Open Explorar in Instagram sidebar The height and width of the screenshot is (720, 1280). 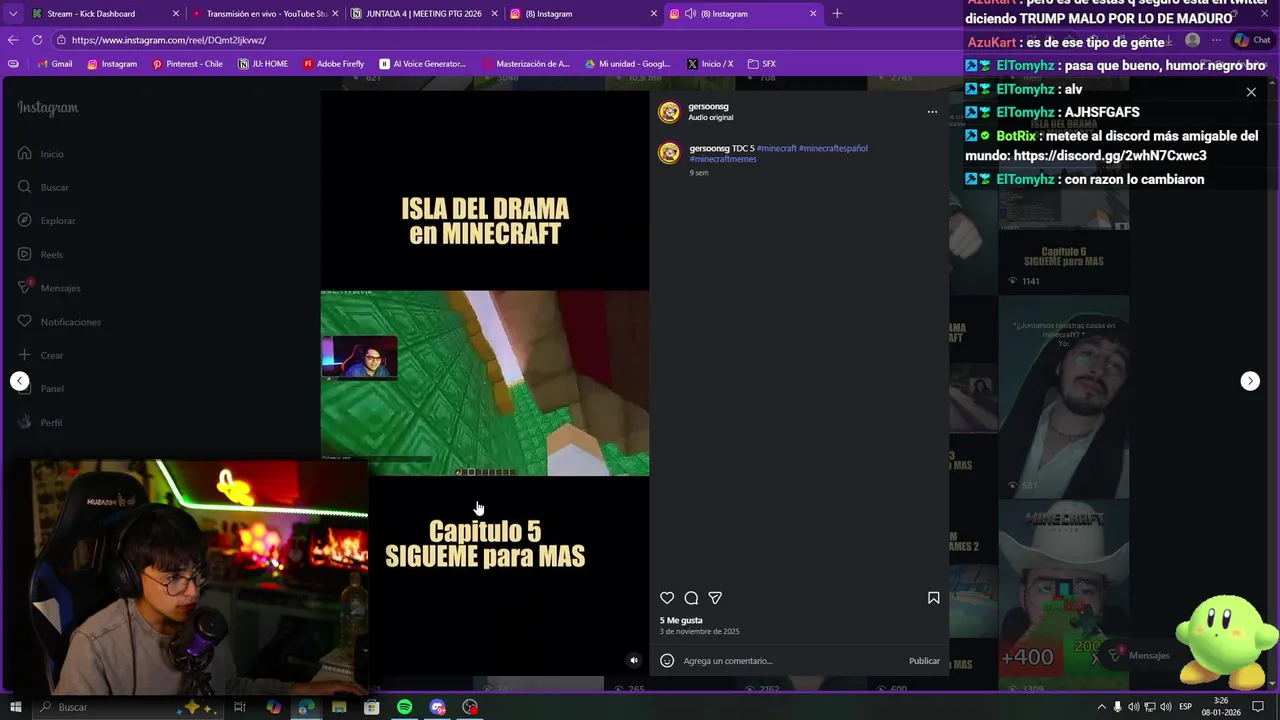(x=46, y=221)
